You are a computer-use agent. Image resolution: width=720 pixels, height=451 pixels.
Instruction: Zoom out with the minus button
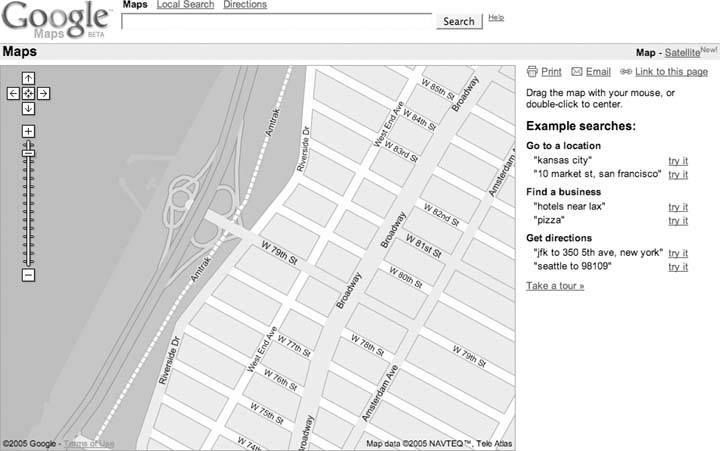[28, 275]
